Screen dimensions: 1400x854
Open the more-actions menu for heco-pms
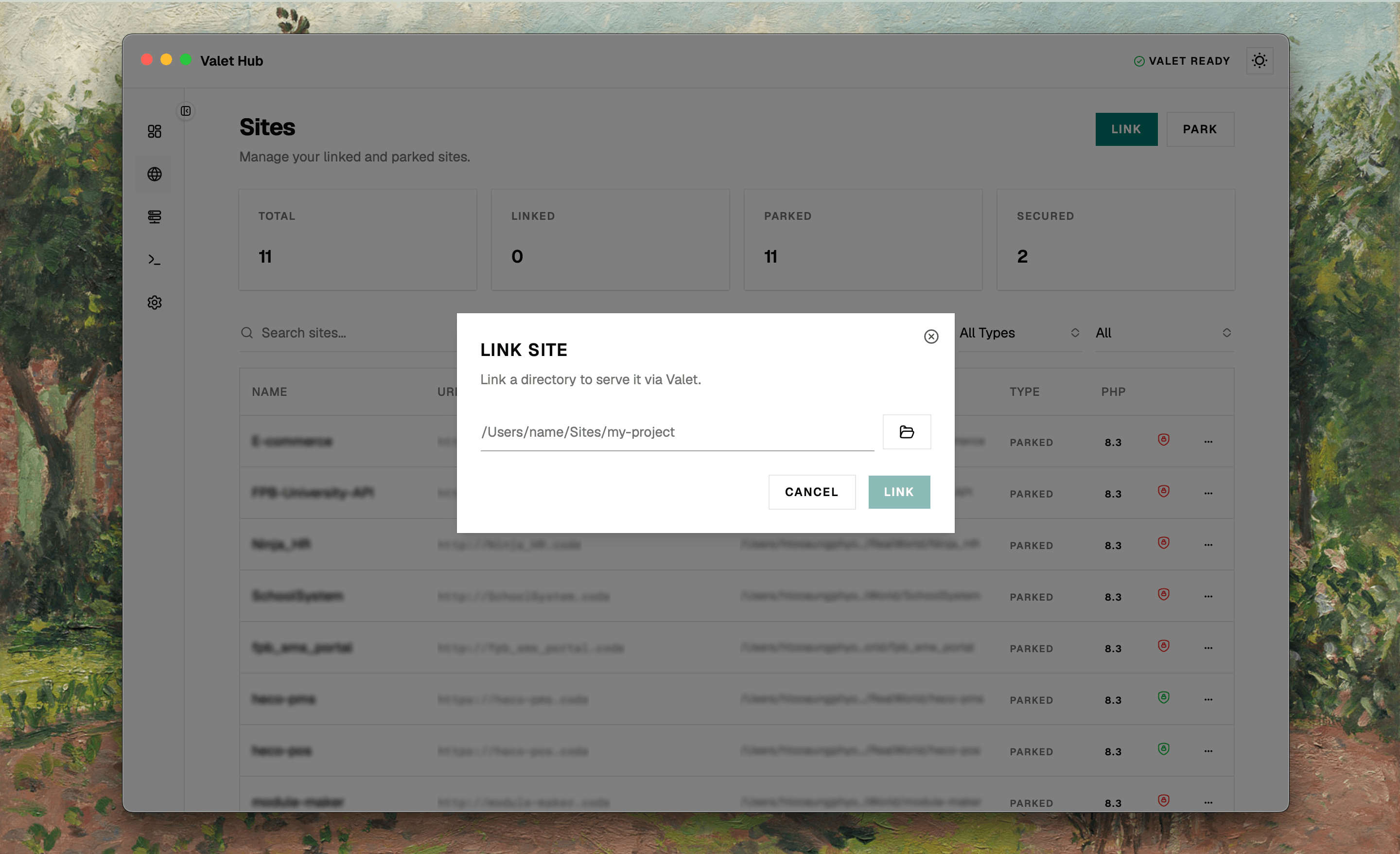1208,700
